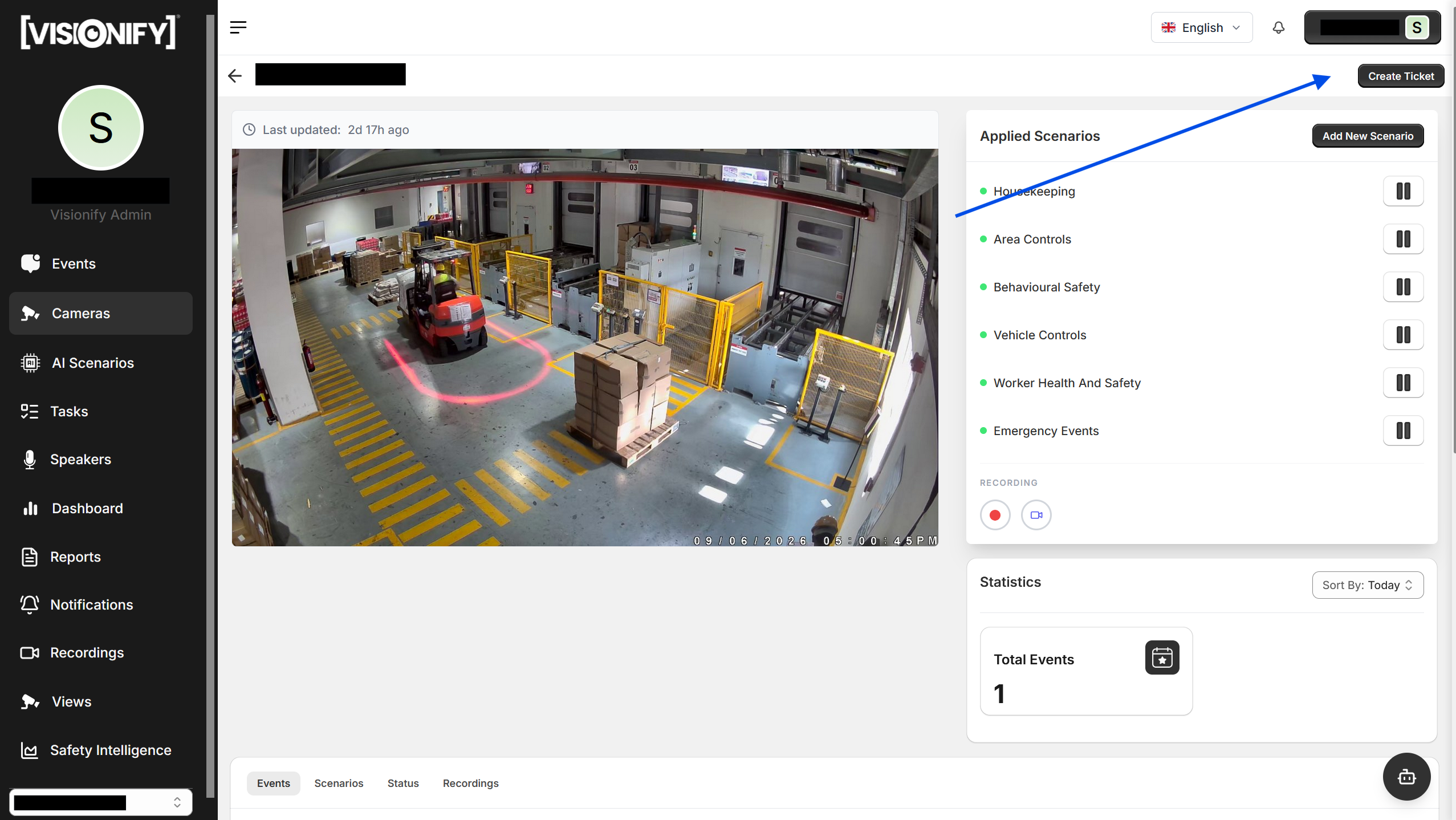The width and height of the screenshot is (1456, 820).
Task: Open the Sort By: Today dropdown
Action: pyautogui.click(x=1368, y=585)
